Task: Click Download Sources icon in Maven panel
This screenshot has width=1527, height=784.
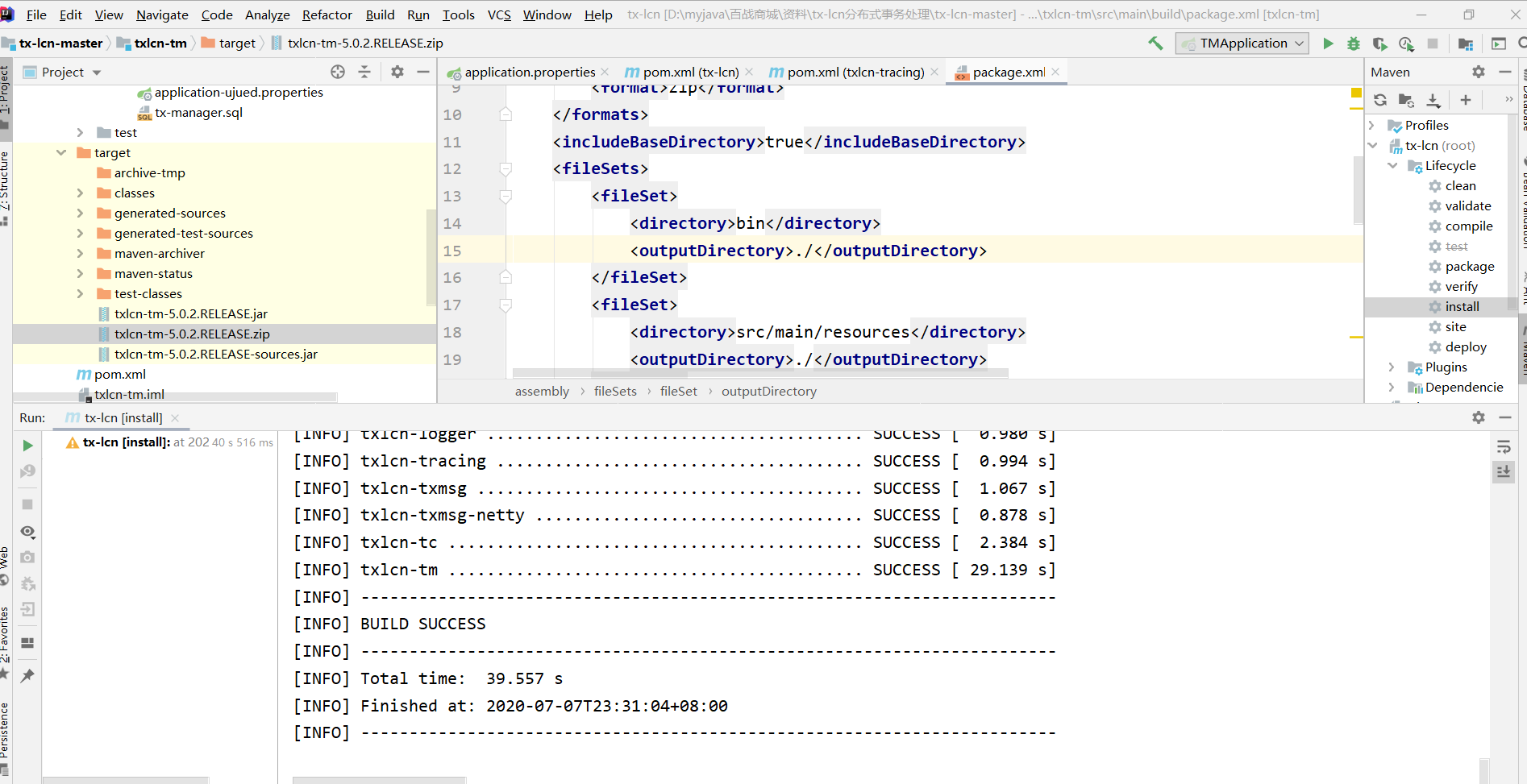Action: coord(1433,100)
